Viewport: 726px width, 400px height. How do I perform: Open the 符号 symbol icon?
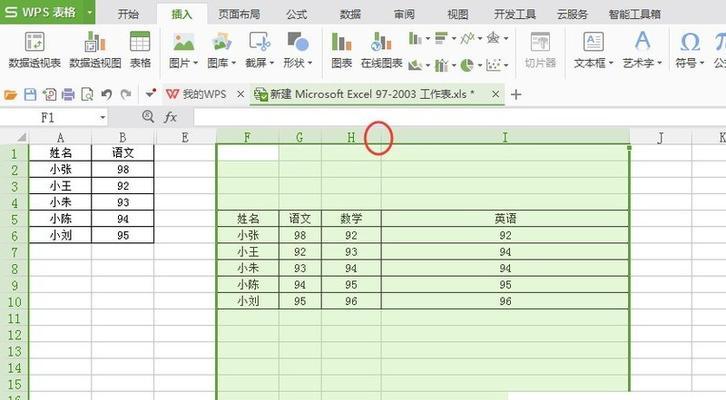[x=689, y=43]
